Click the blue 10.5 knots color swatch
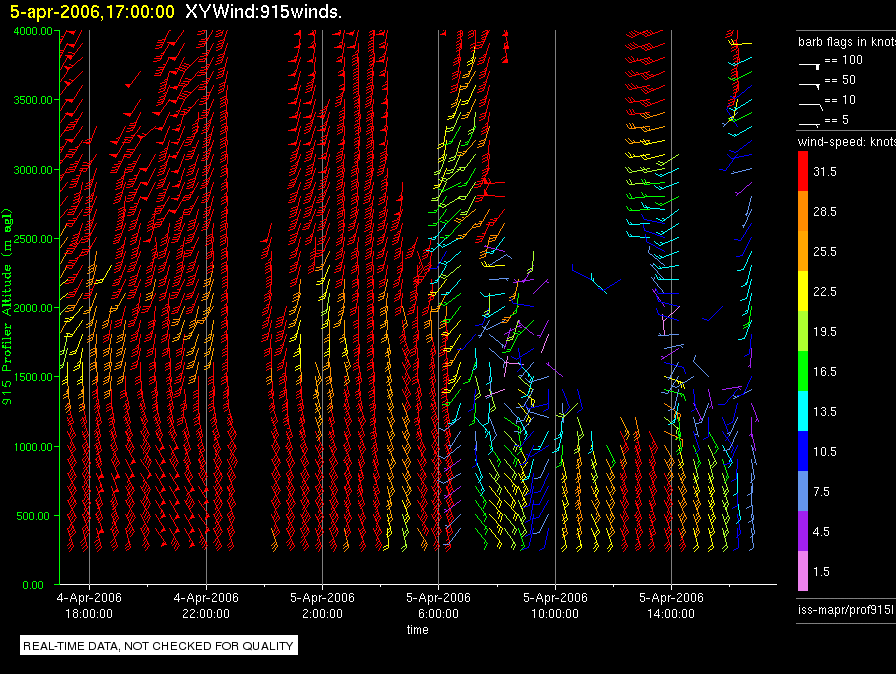 tap(801, 451)
